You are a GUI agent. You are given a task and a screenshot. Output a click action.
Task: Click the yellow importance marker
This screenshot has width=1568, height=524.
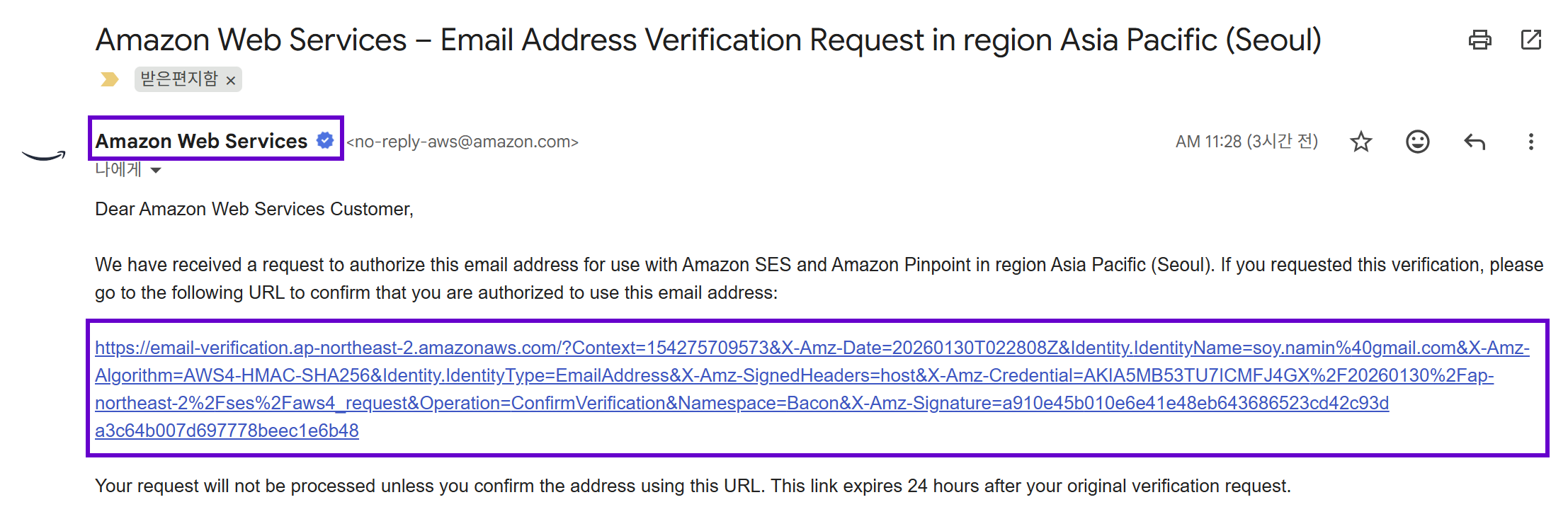(x=109, y=79)
